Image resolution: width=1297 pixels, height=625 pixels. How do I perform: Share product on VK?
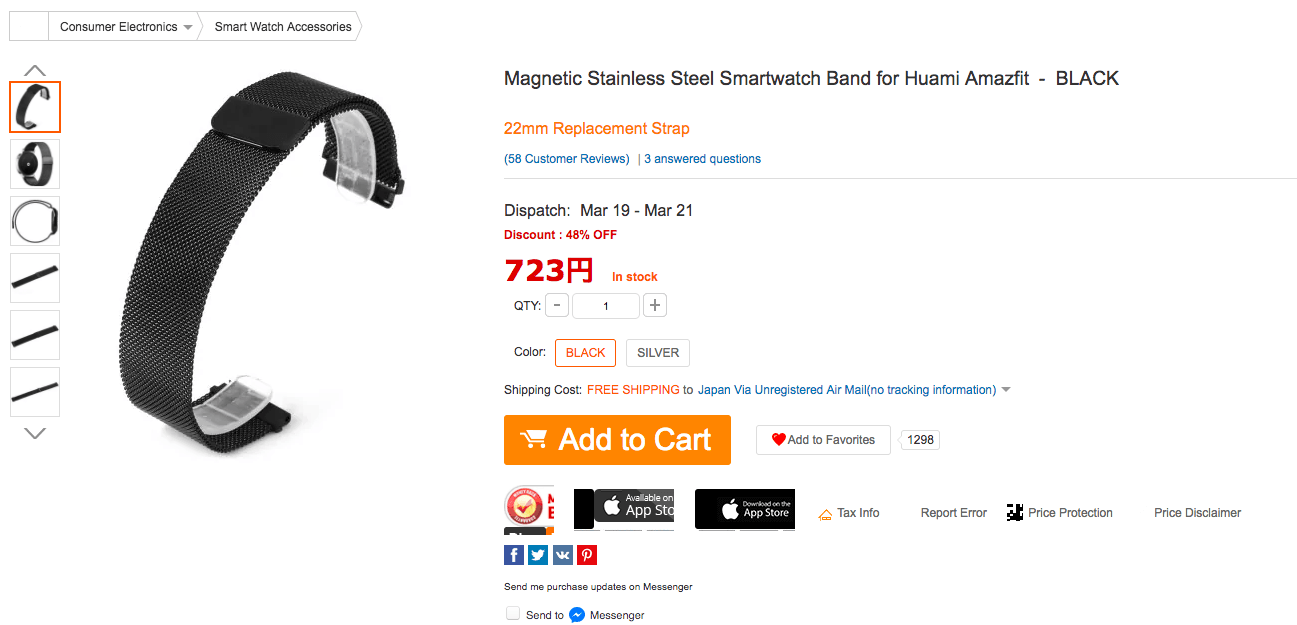pos(562,555)
